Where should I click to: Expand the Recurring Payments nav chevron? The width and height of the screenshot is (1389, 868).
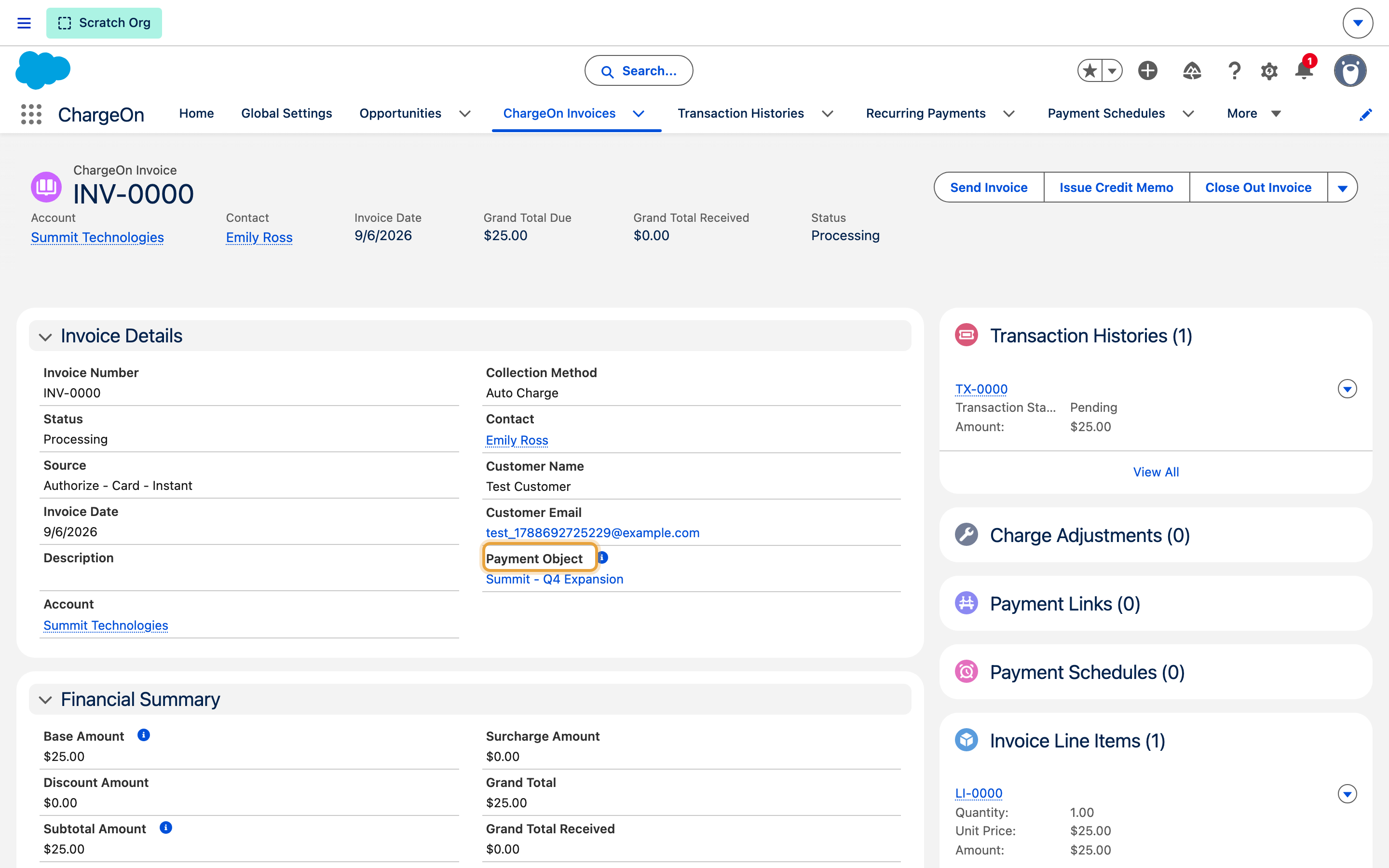[x=1008, y=114]
